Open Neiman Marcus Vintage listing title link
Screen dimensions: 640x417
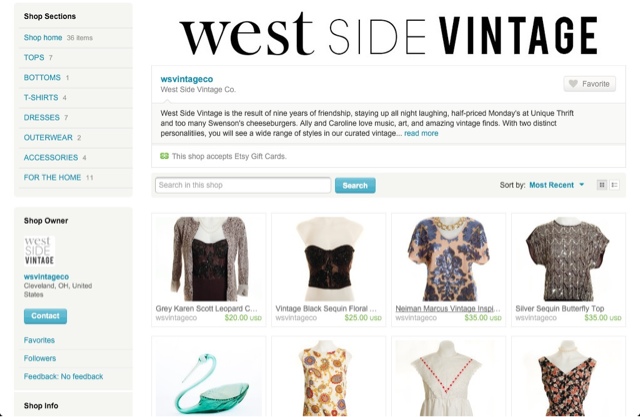coord(448,308)
